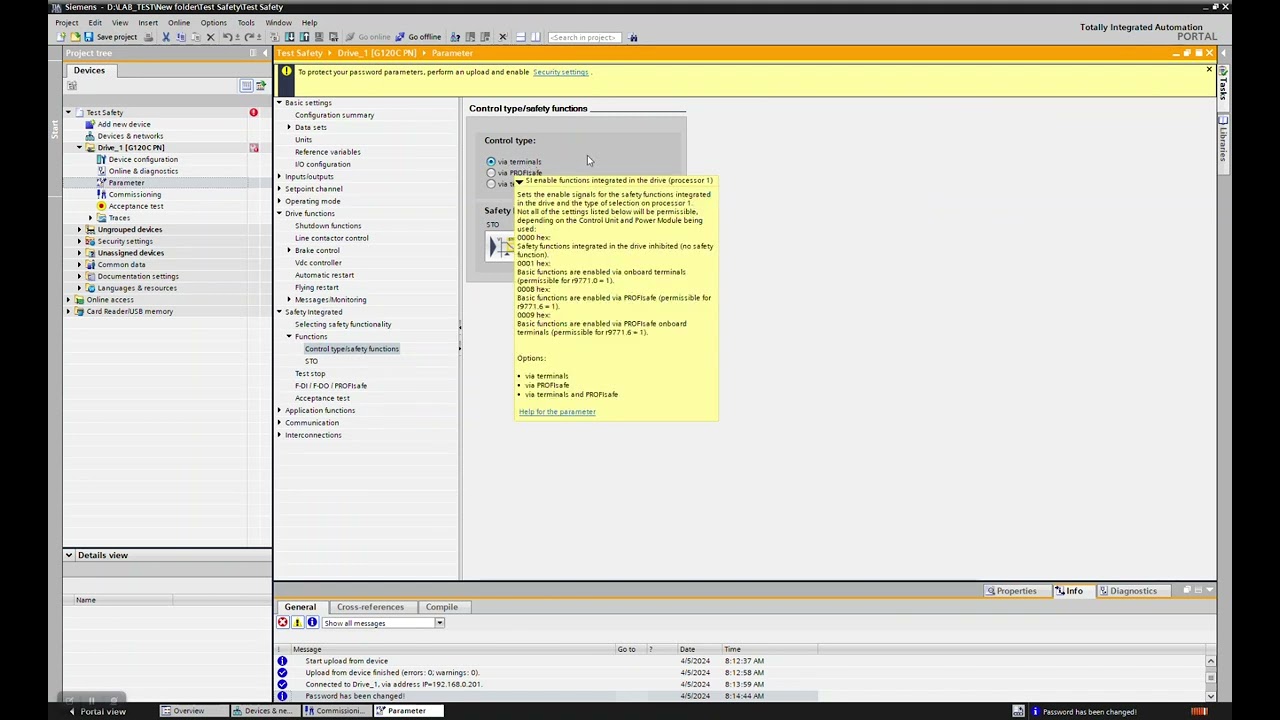Click the Print icon in toolbar
This screenshot has height=720, width=1280.
(149, 37)
